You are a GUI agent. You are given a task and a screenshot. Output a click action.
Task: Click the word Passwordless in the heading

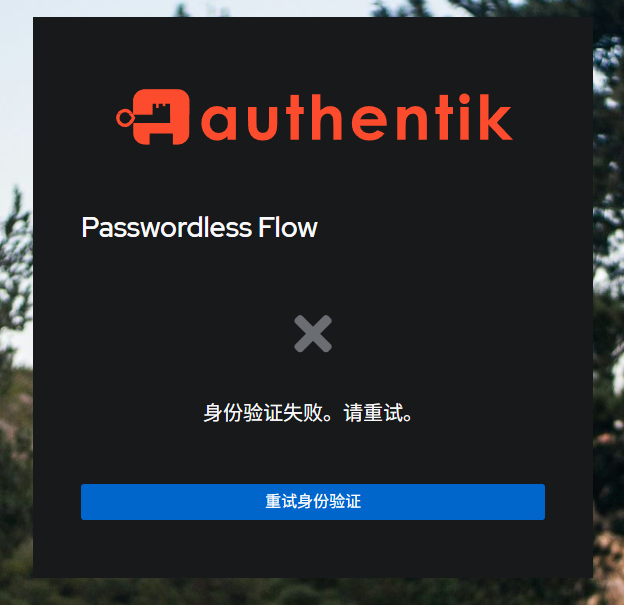167,228
